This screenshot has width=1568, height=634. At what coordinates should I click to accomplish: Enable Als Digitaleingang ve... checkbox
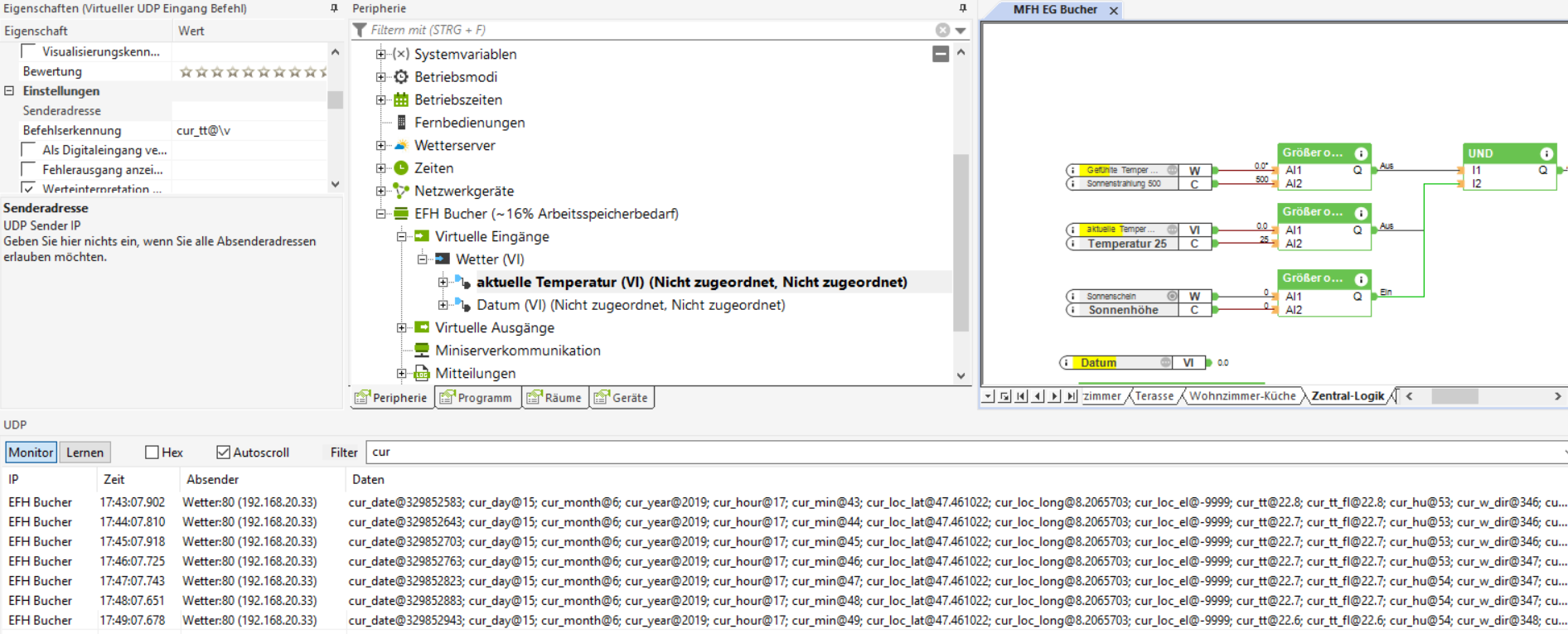pyautogui.click(x=28, y=150)
